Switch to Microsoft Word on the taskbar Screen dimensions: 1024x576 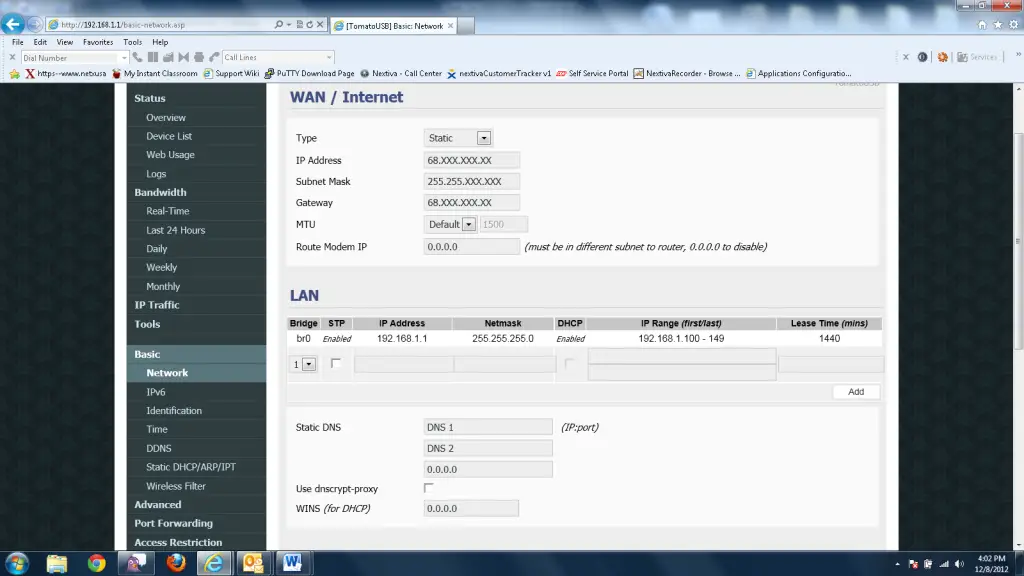click(x=293, y=563)
